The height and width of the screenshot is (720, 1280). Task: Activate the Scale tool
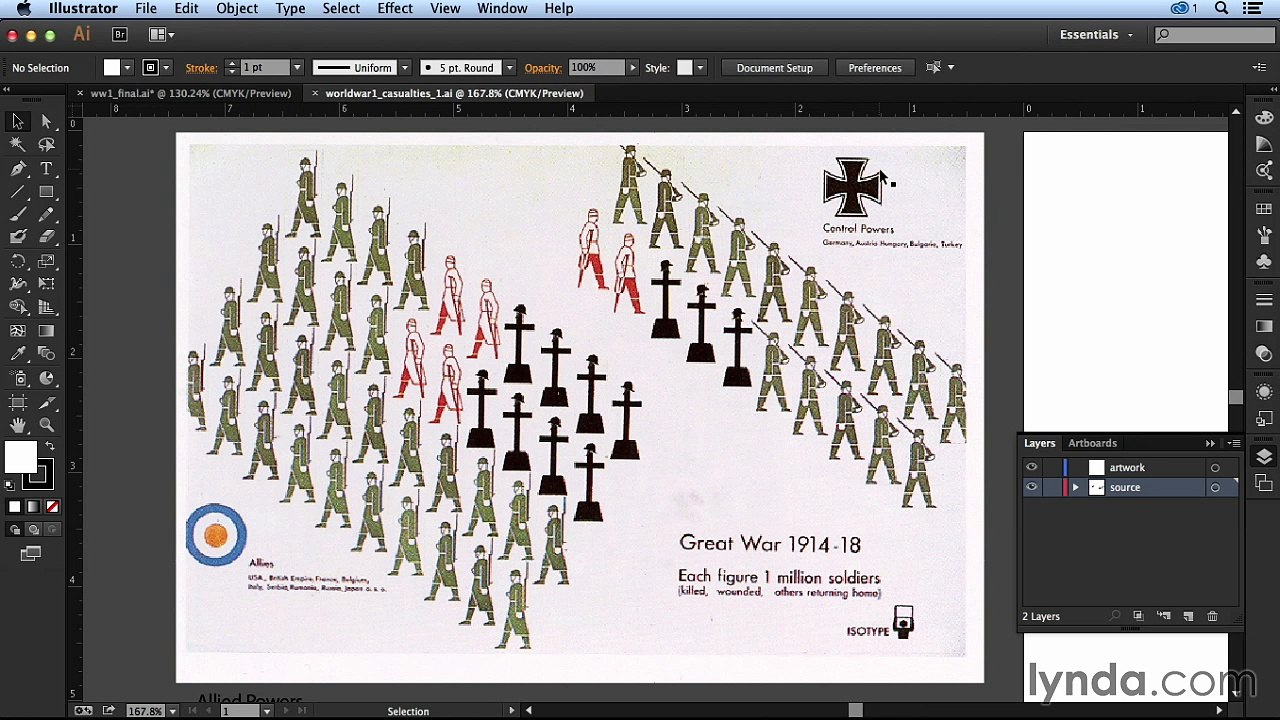pos(46,262)
